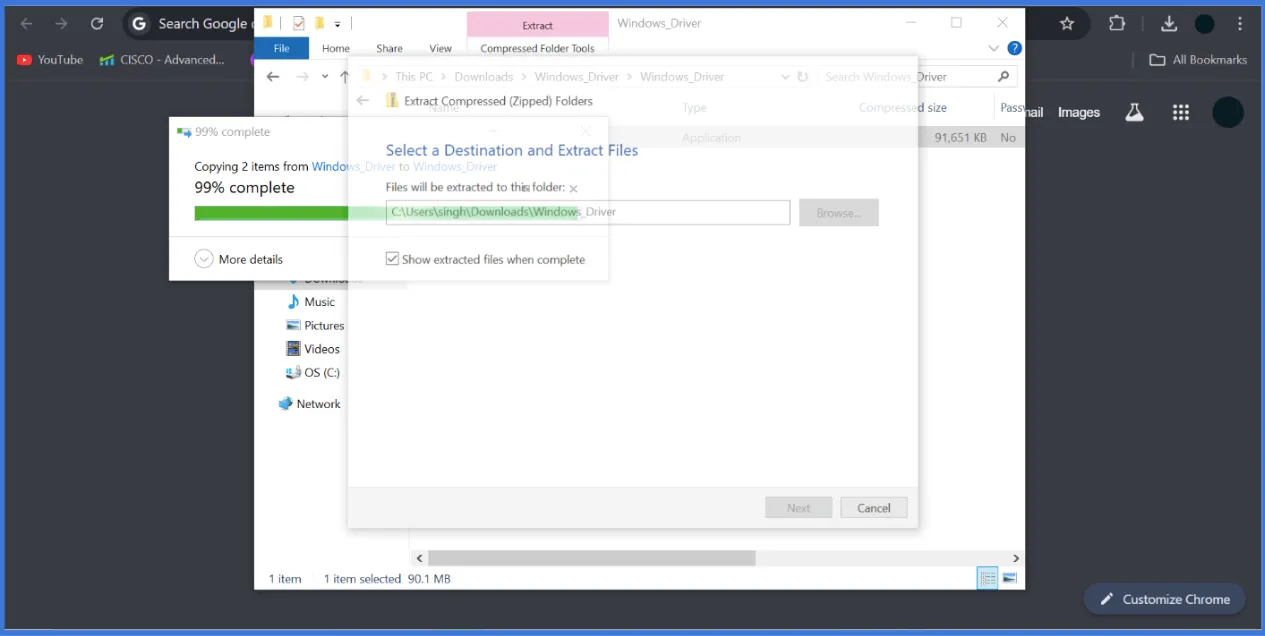Select Videos in navigation pane
1265x636 pixels.
[313, 349]
